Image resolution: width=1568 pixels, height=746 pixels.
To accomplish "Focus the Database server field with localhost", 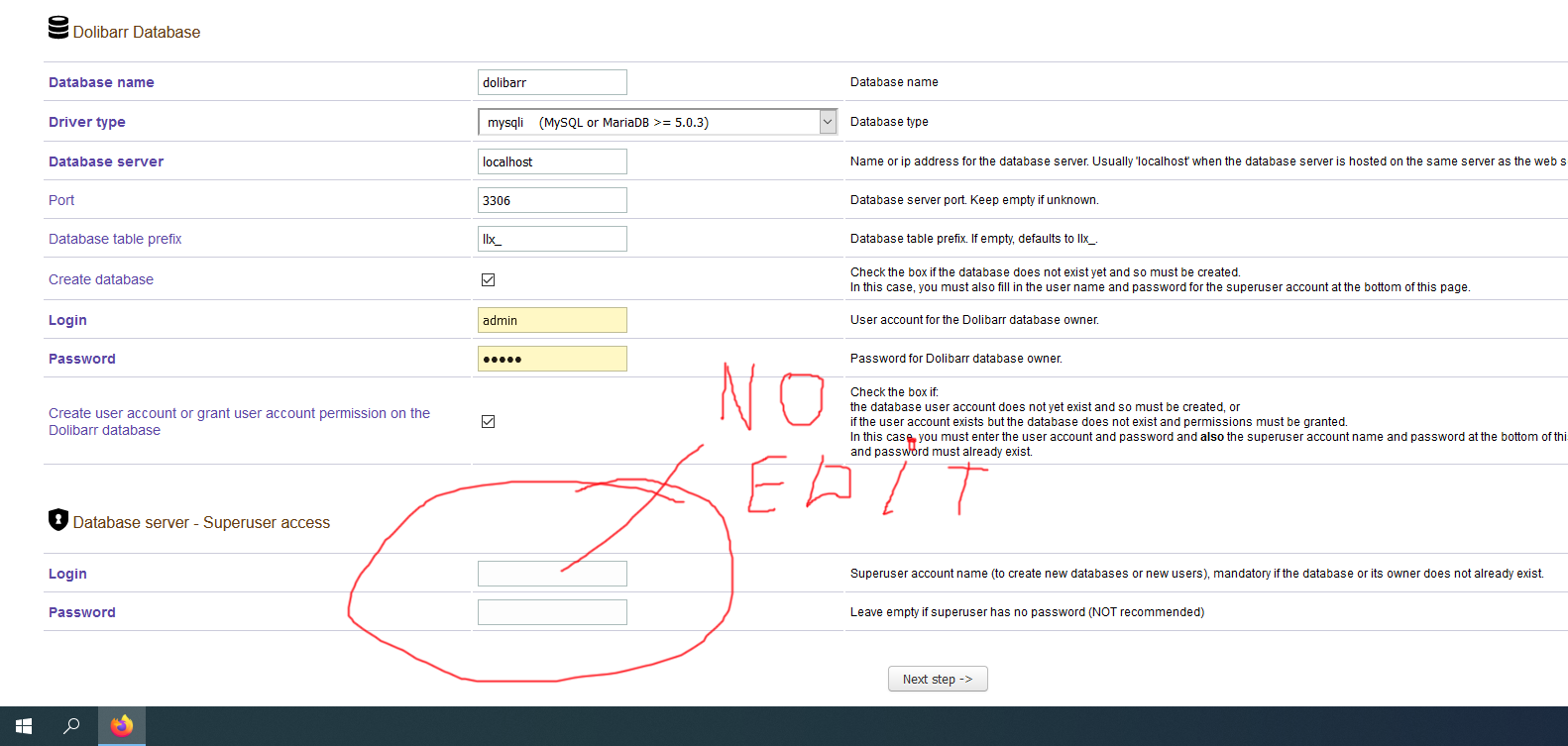I will pos(552,161).
